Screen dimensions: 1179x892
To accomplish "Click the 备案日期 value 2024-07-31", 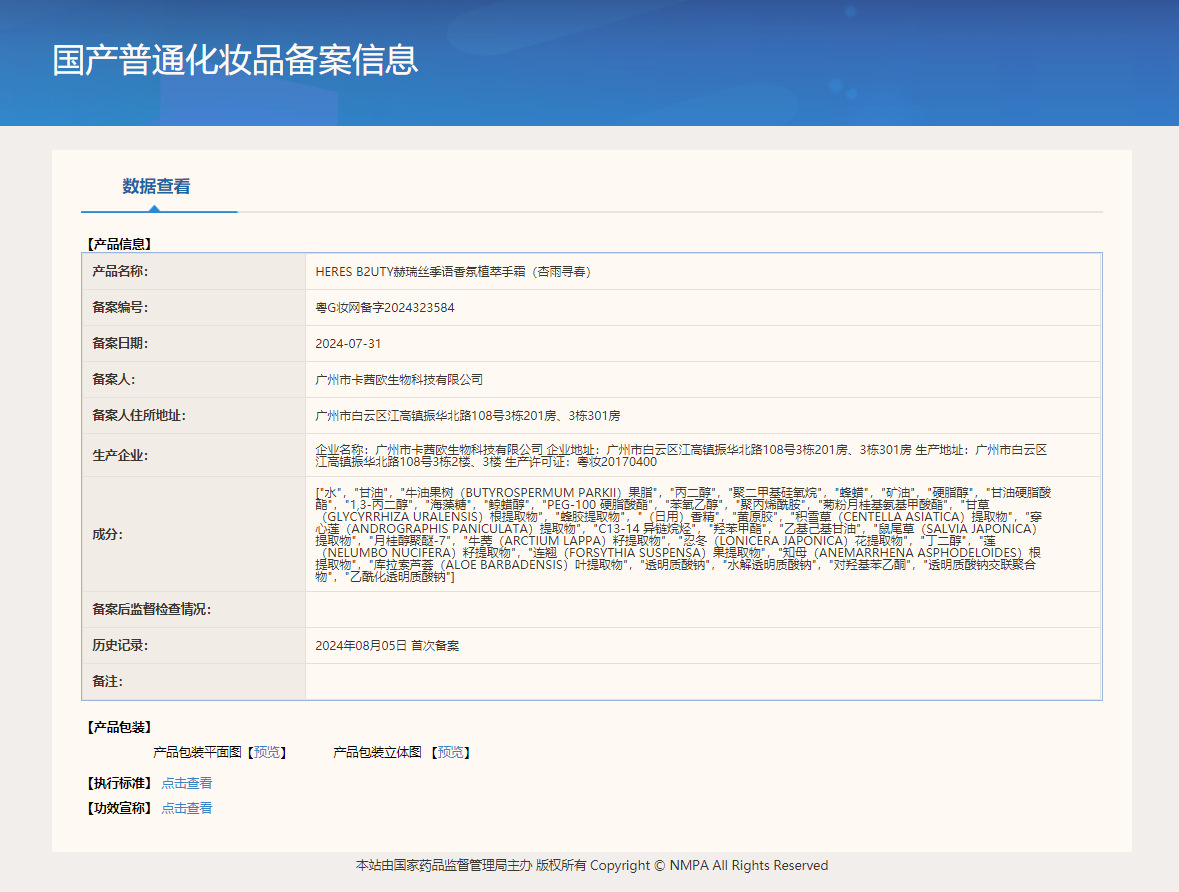I will [x=348, y=344].
